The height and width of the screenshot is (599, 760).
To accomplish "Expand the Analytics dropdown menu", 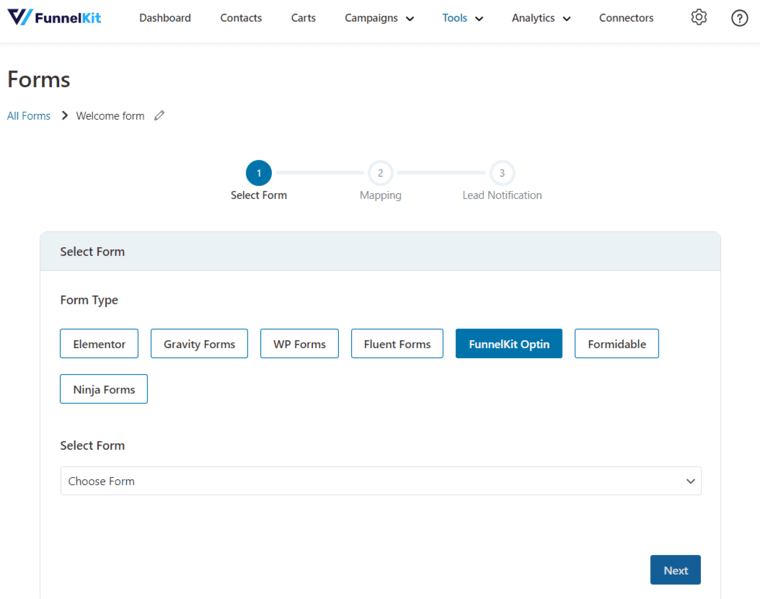I will click(x=541, y=18).
